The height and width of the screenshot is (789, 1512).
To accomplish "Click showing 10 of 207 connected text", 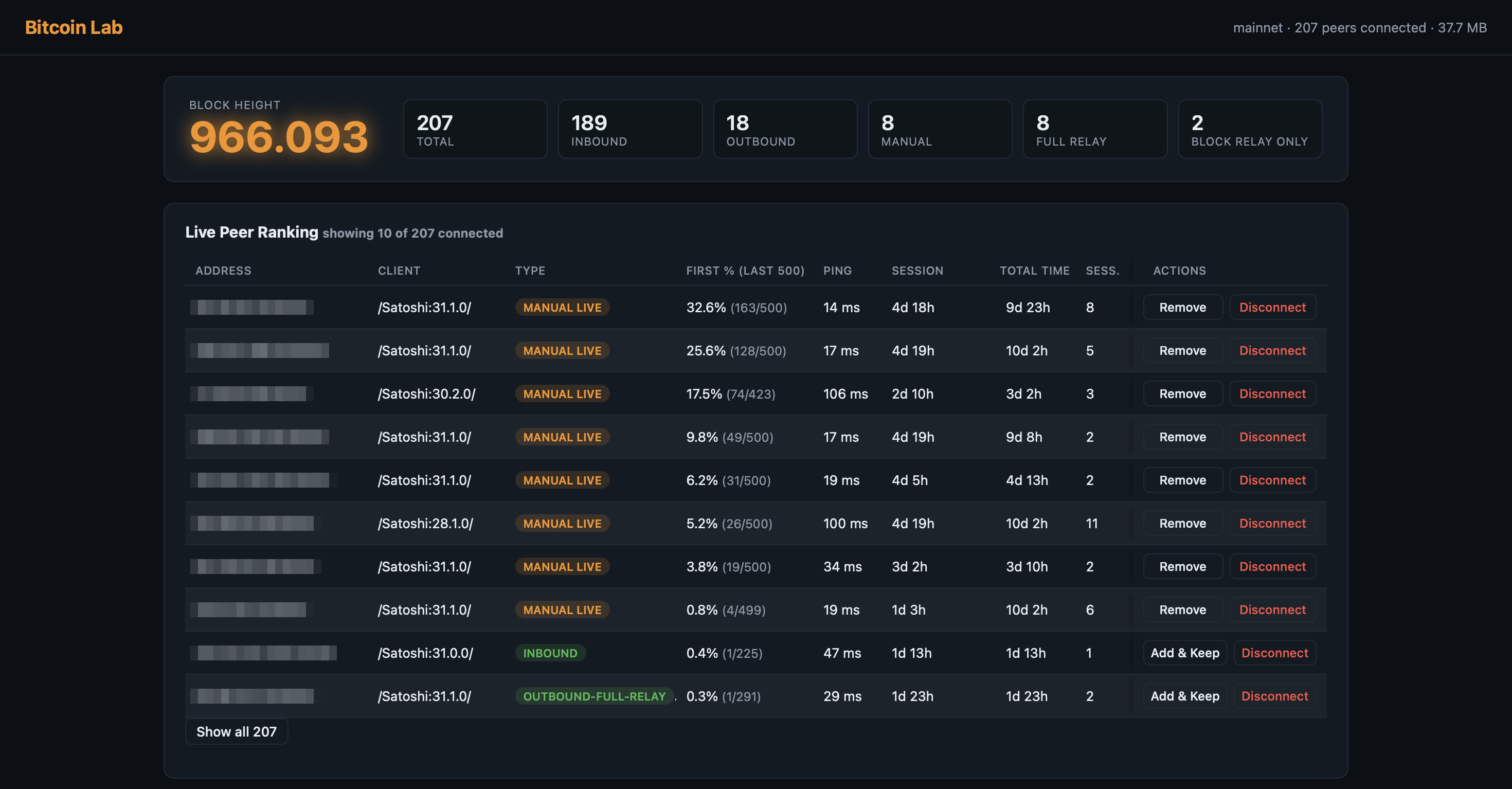I will point(412,233).
